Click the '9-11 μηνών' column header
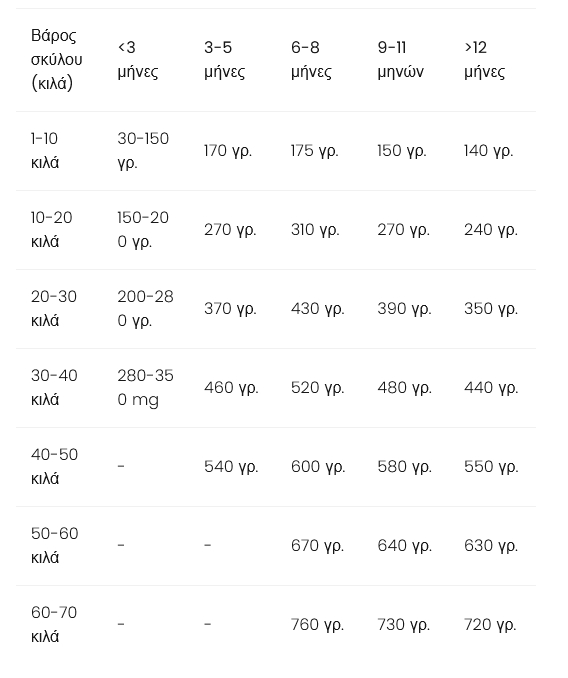Viewport: 568px width, 678px height. pyautogui.click(x=401, y=60)
